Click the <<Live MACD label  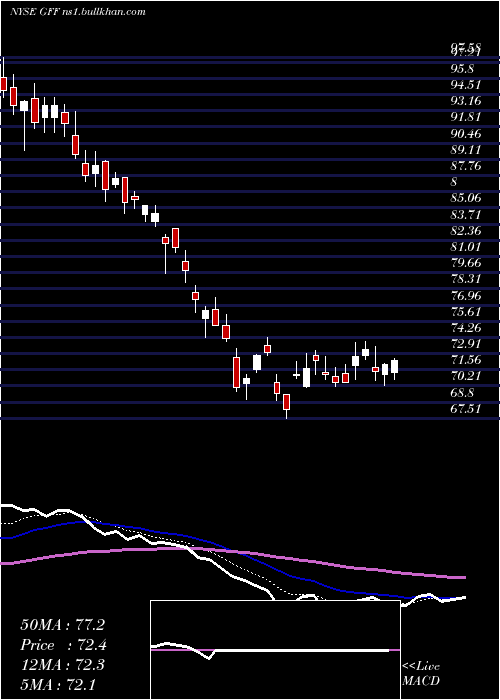coord(421,673)
